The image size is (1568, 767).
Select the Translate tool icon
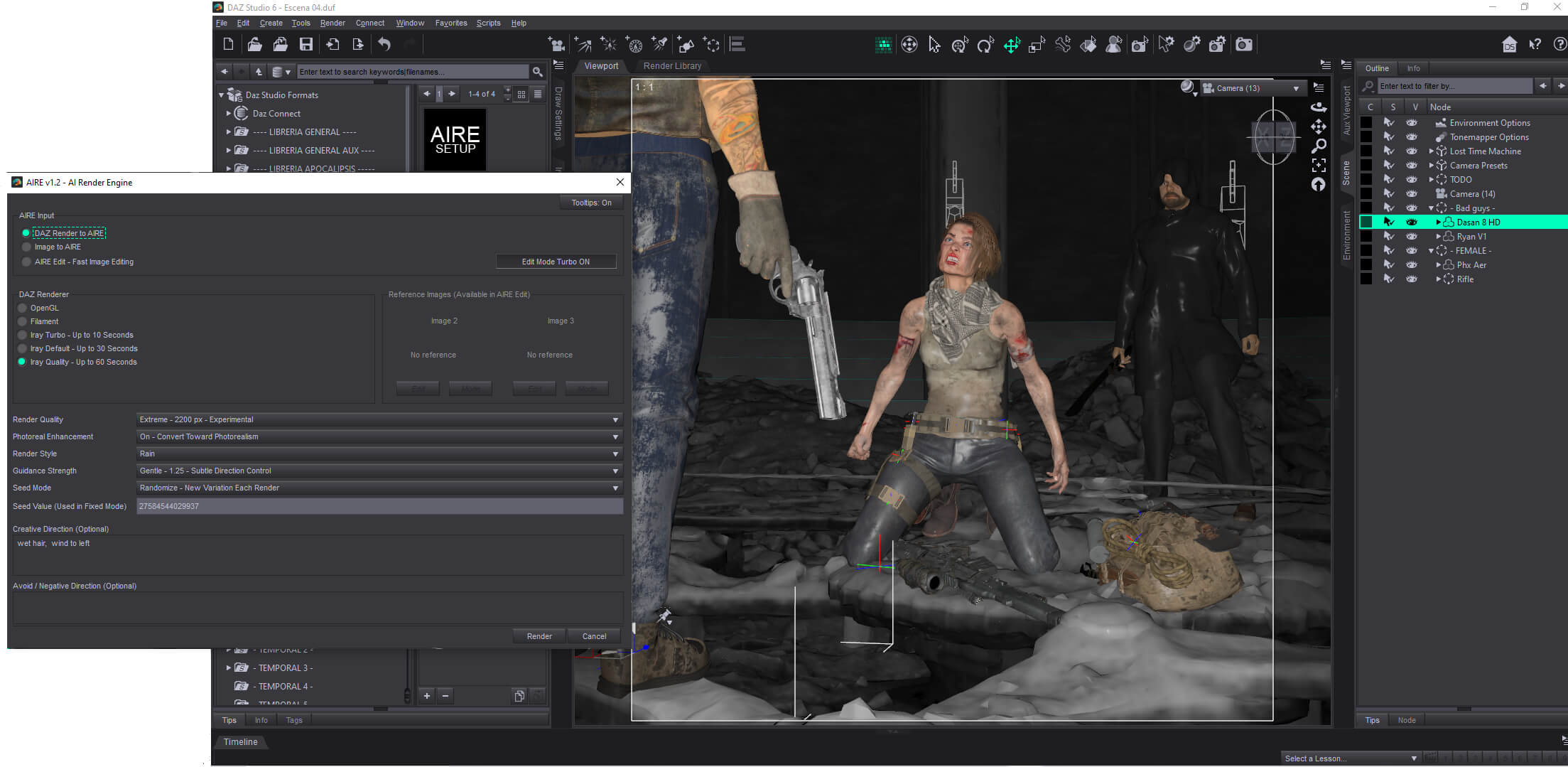pos(1012,45)
